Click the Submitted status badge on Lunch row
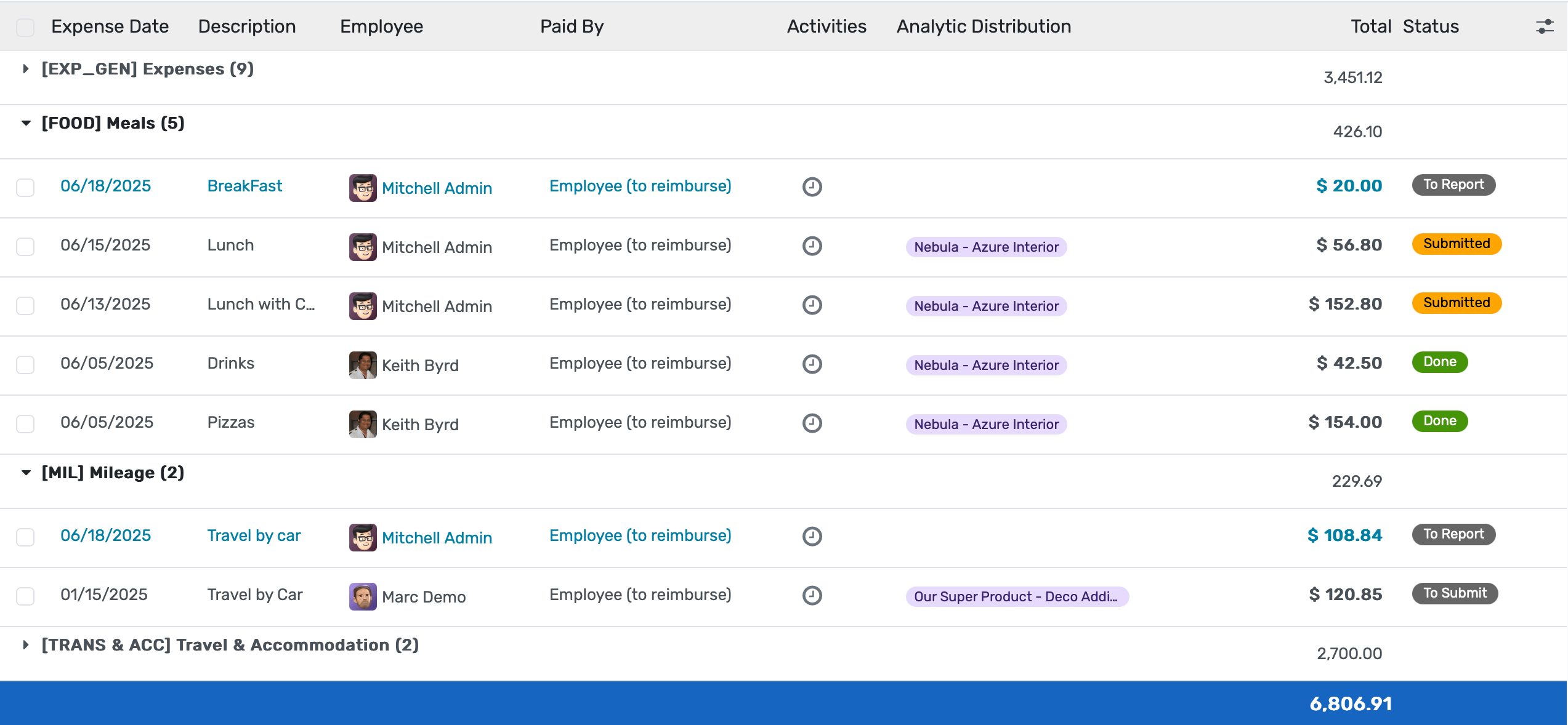Image resolution: width=1568 pixels, height=725 pixels. [x=1456, y=244]
